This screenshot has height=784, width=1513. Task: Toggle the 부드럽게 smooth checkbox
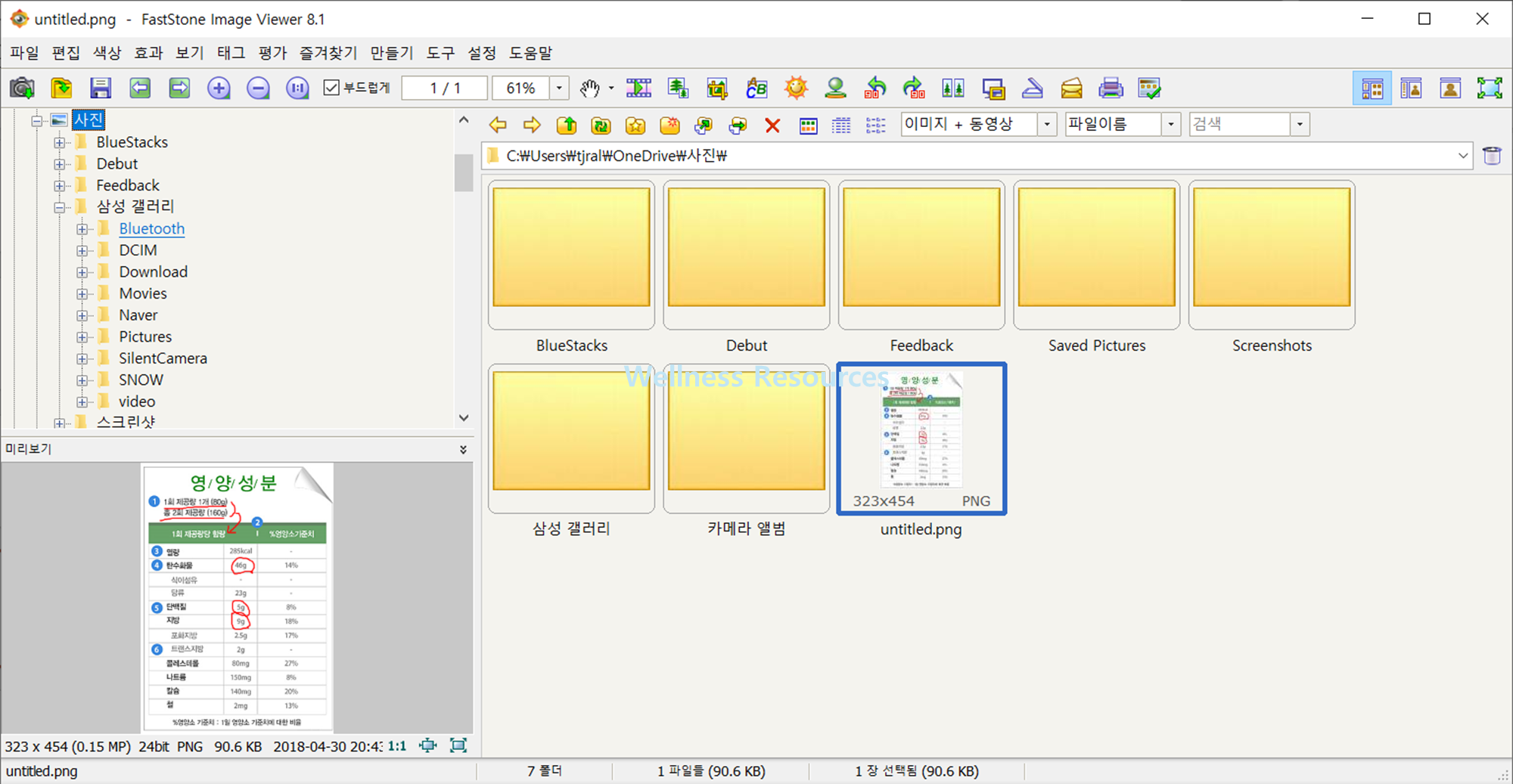[331, 88]
